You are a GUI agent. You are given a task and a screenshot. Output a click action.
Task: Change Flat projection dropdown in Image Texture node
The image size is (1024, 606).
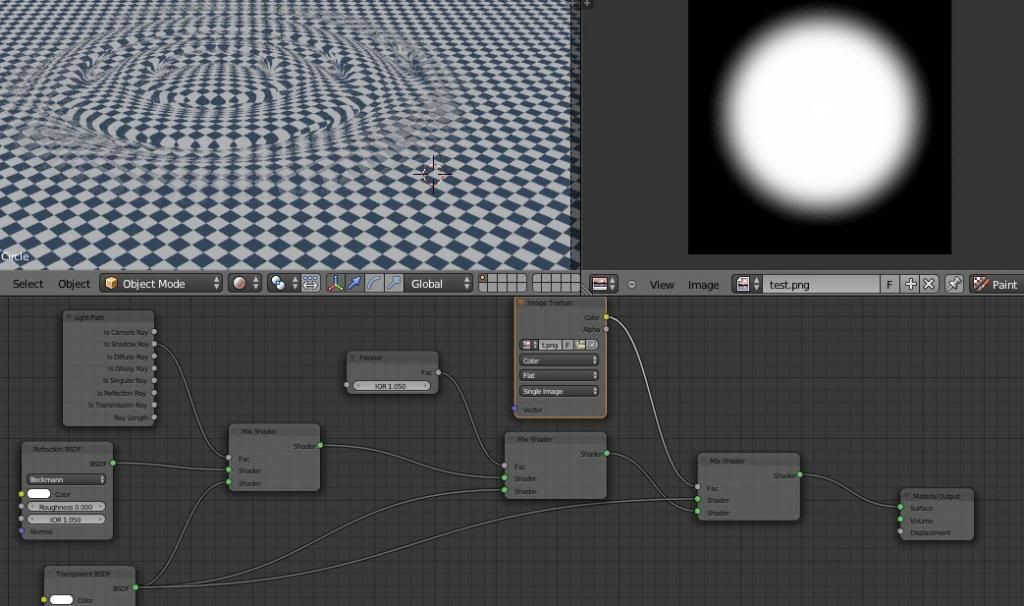pos(556,375)
